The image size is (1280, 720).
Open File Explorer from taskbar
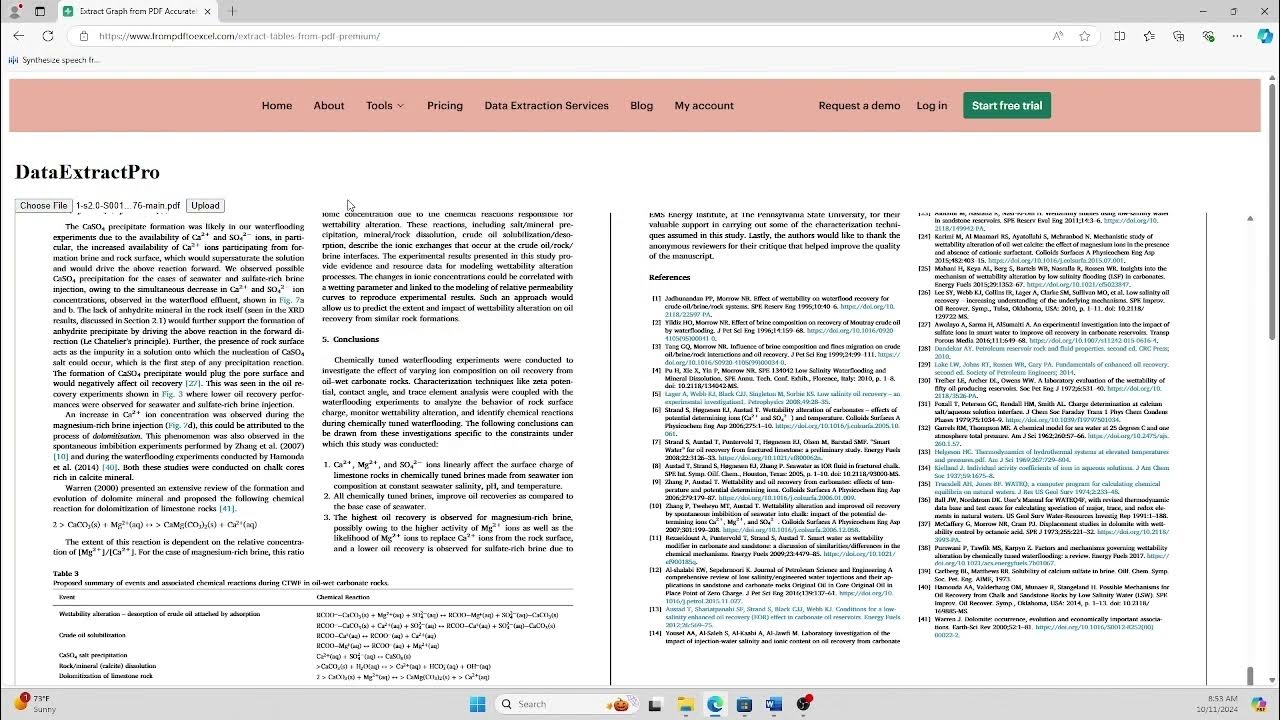tap(685, 704)
